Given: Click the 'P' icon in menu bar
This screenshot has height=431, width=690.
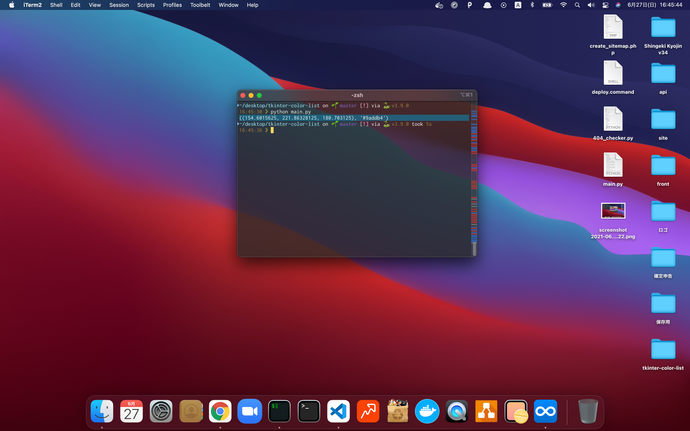Looking at the screenshot, I should (x=470, y=5).
